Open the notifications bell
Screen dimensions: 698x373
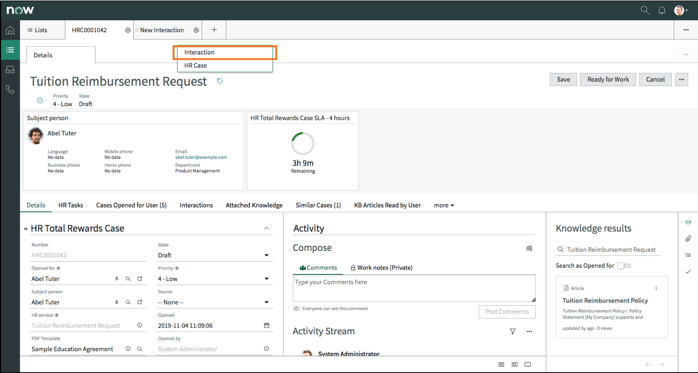662,10
